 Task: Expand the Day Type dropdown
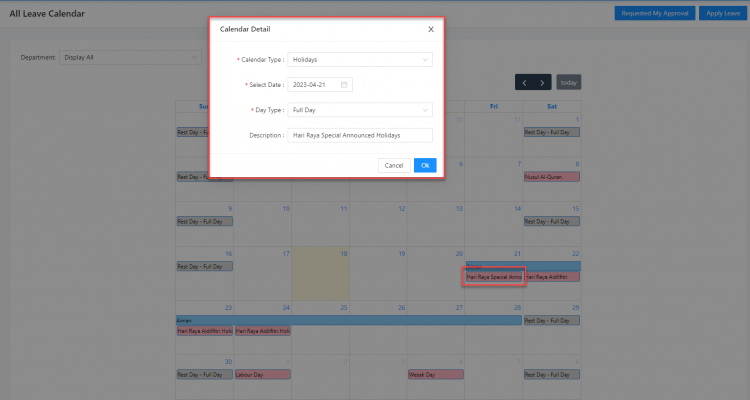coord(359,109)
